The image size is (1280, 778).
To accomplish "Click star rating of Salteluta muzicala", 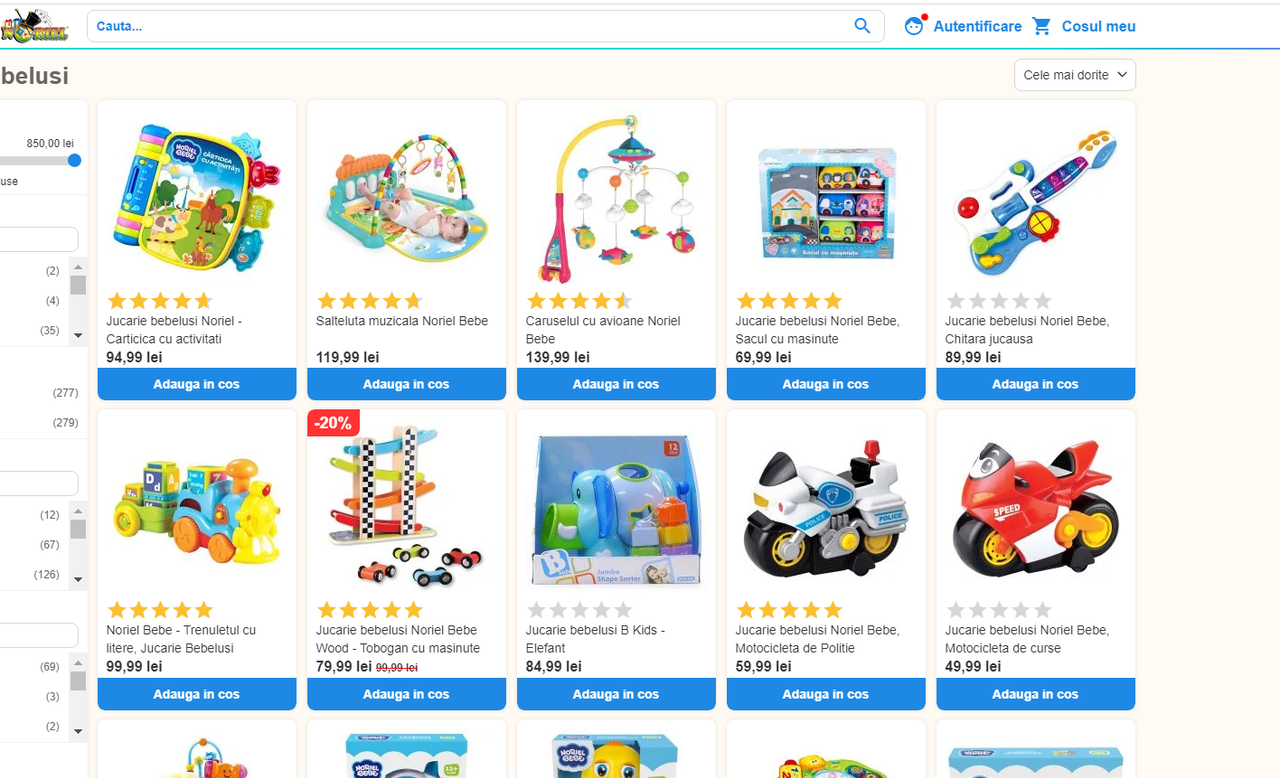I will tap(369, 301).
